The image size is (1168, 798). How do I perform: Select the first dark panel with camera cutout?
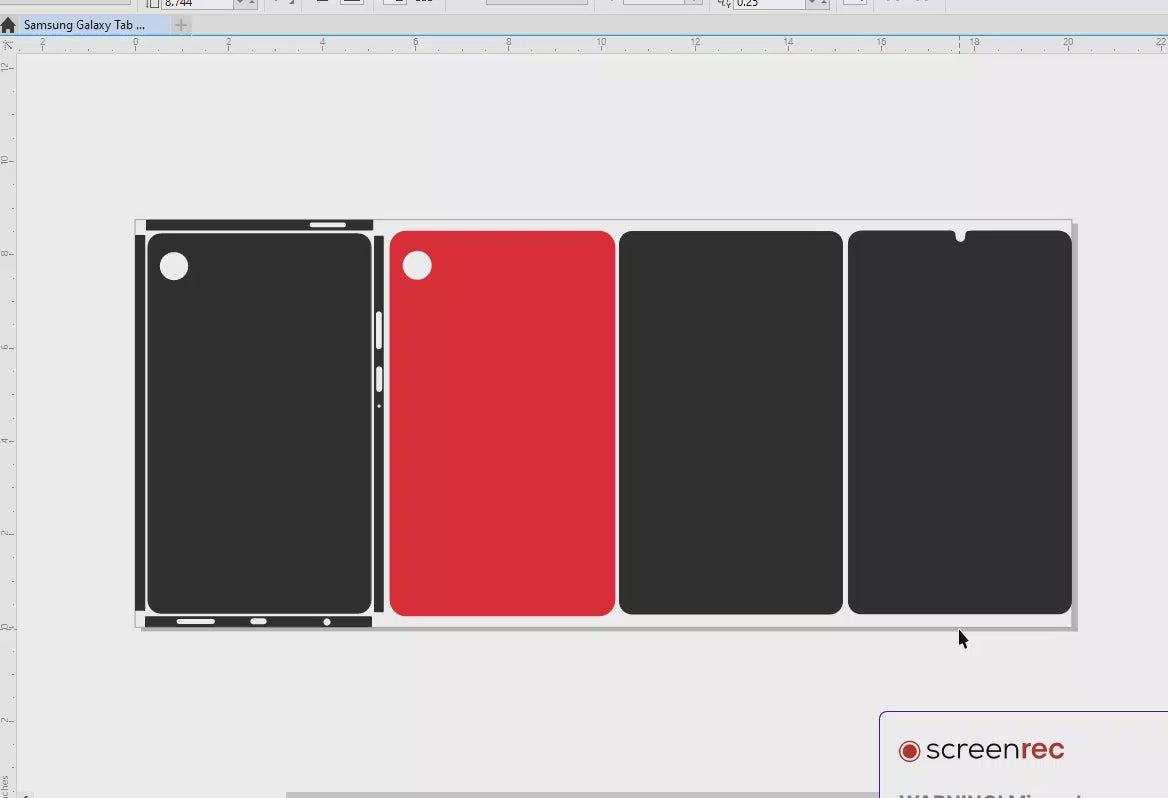pyautogui.click(x=259, y=440)
